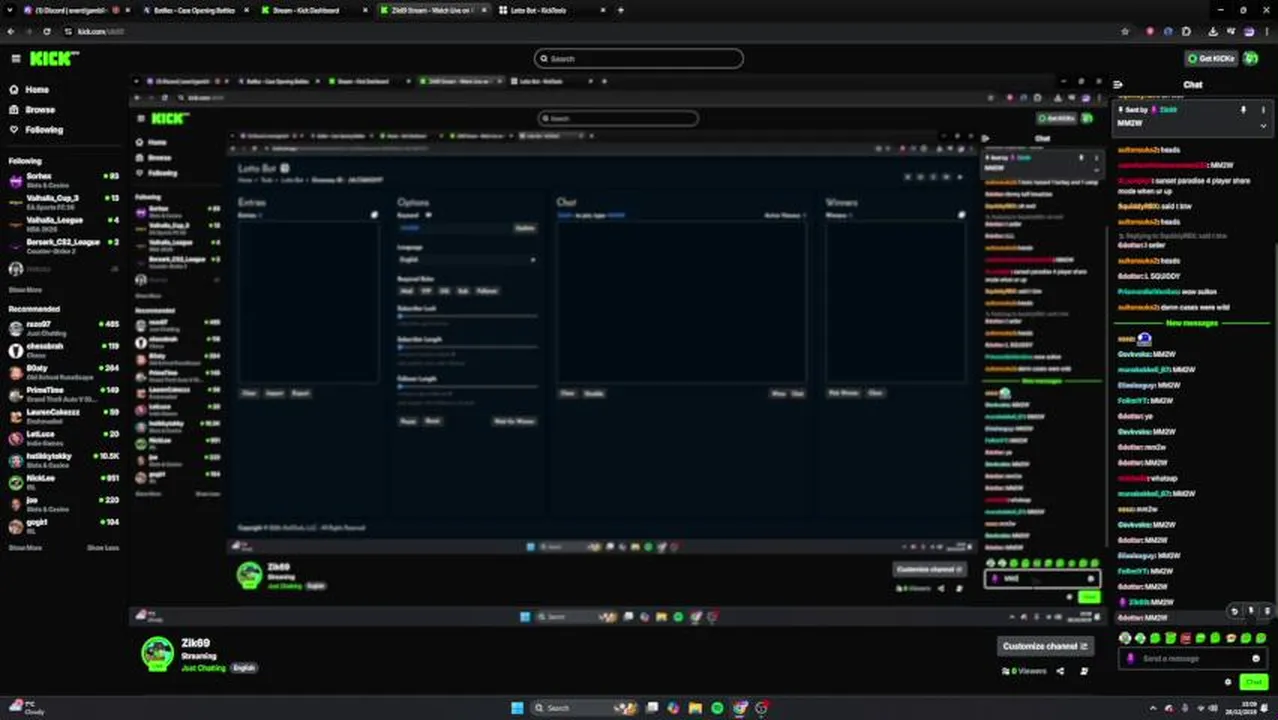The height and width of the screenshot is (720, 1278).
Task: Open Spotify from taskbar
Action: (x=717, y=708)
